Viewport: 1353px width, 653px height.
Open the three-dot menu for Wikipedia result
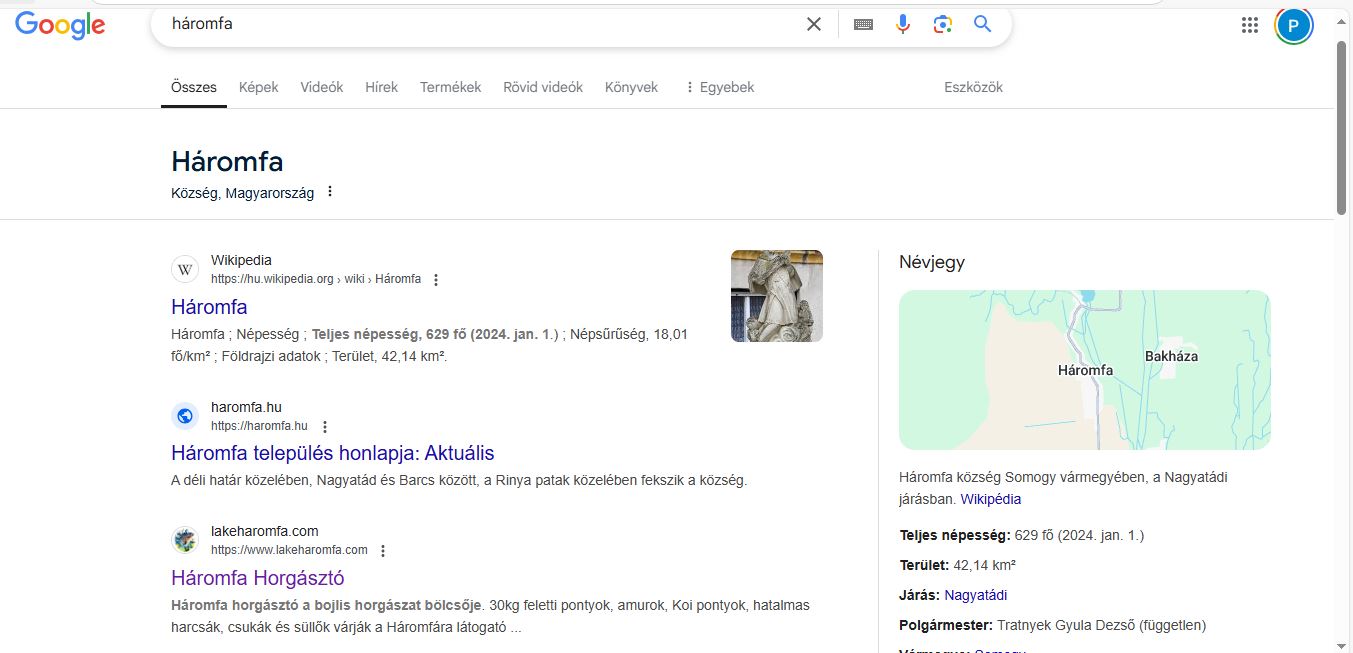(x=435, y=280)
